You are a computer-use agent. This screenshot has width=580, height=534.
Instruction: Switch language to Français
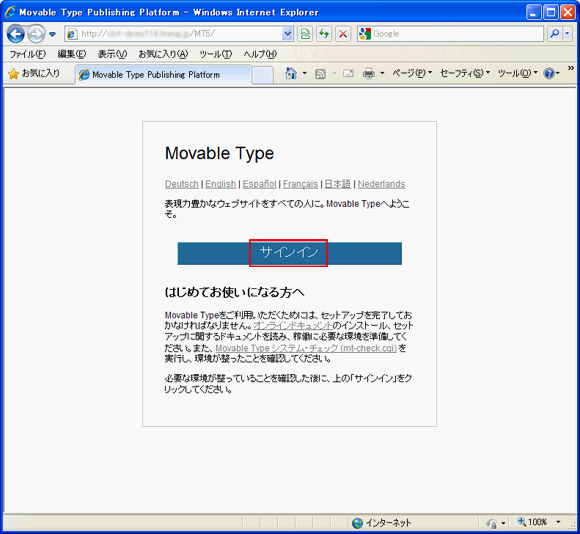pyautogui.click(x=300, y=184)
